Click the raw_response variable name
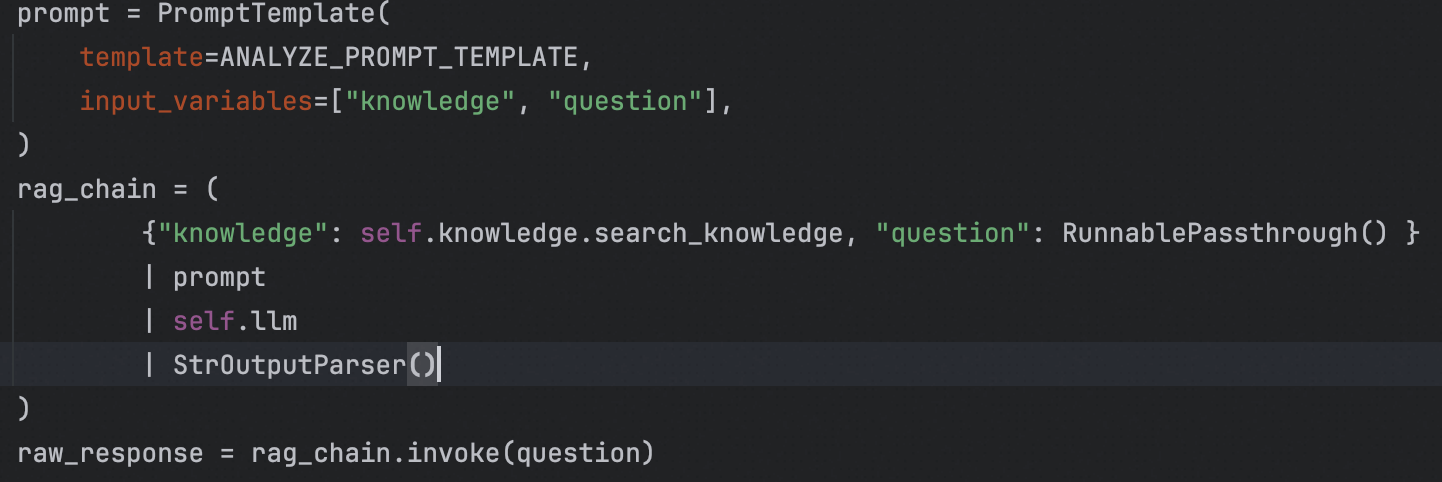This screenshot has width=1442, height=482. [x=110, y=453]
